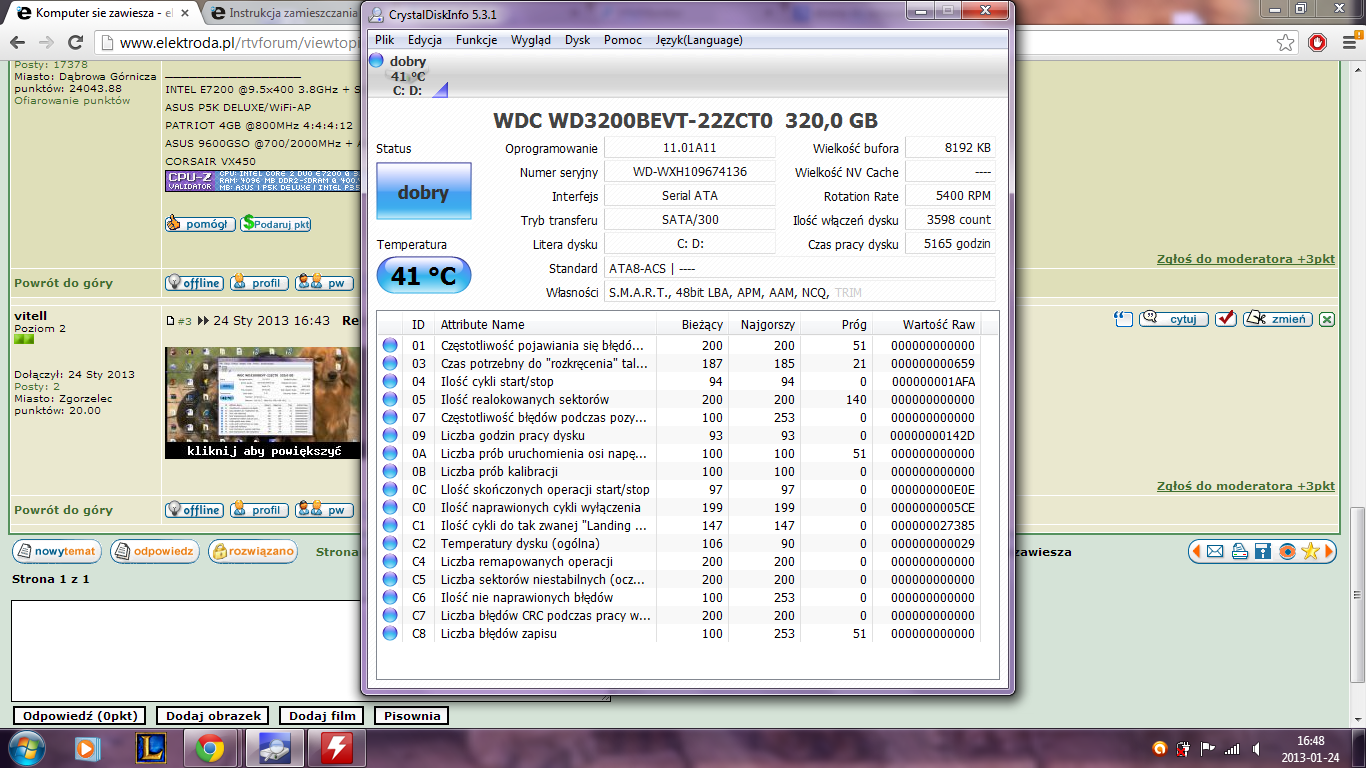
Task: Click the Chrome bookmark star icon
Action: (1286, 43)
